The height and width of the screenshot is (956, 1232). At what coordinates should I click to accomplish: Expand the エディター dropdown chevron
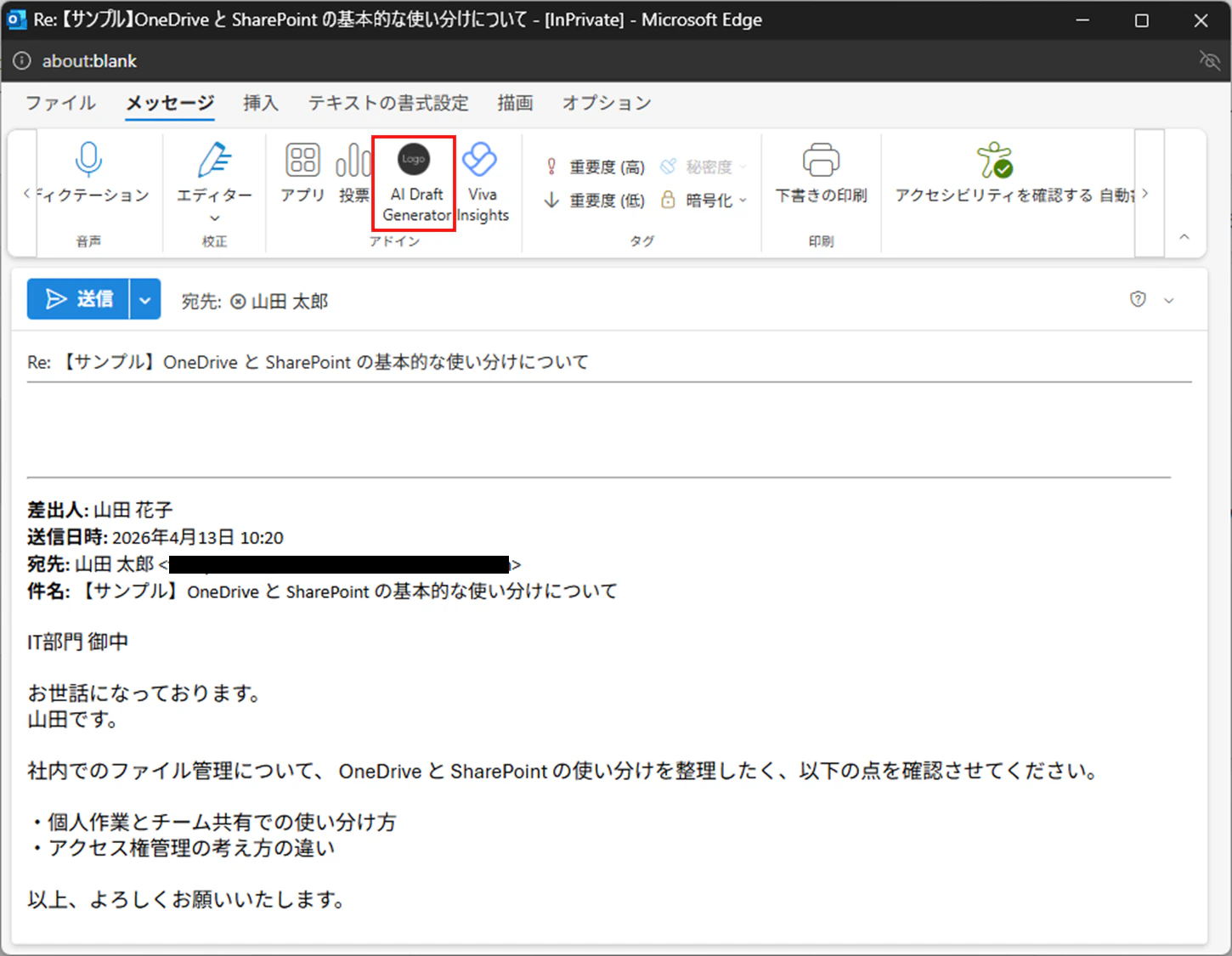(214, 218)
